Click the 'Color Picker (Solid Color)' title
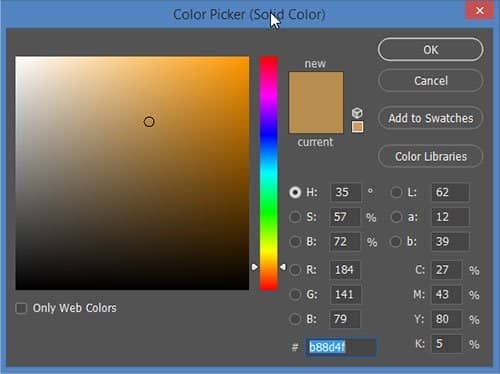 click(249, 15)
